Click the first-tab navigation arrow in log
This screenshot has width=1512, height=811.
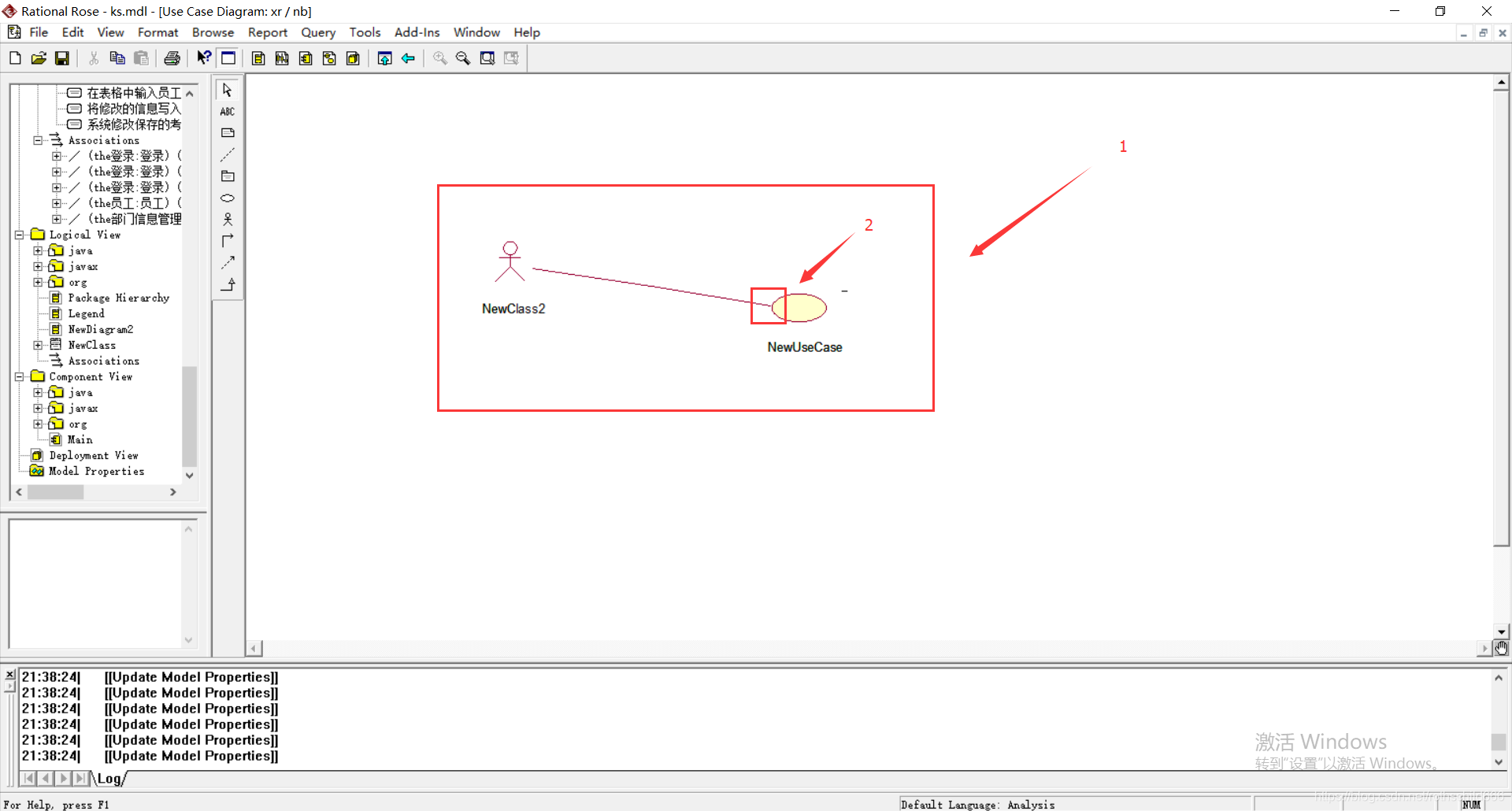28,779
